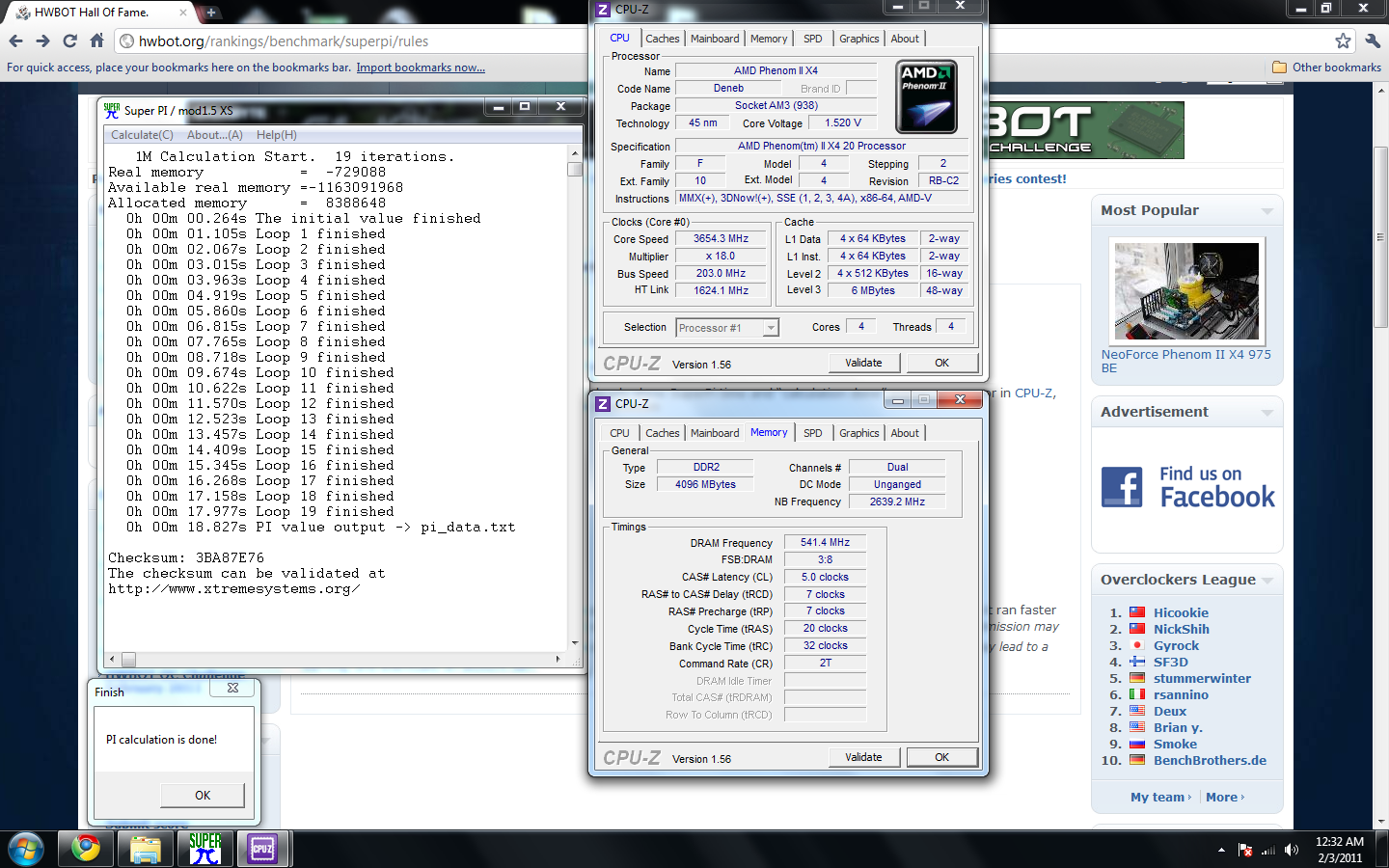Open Help menu in Super PI
The image size is (1389, 868).
pyautogui.click(x=276, y=135)
